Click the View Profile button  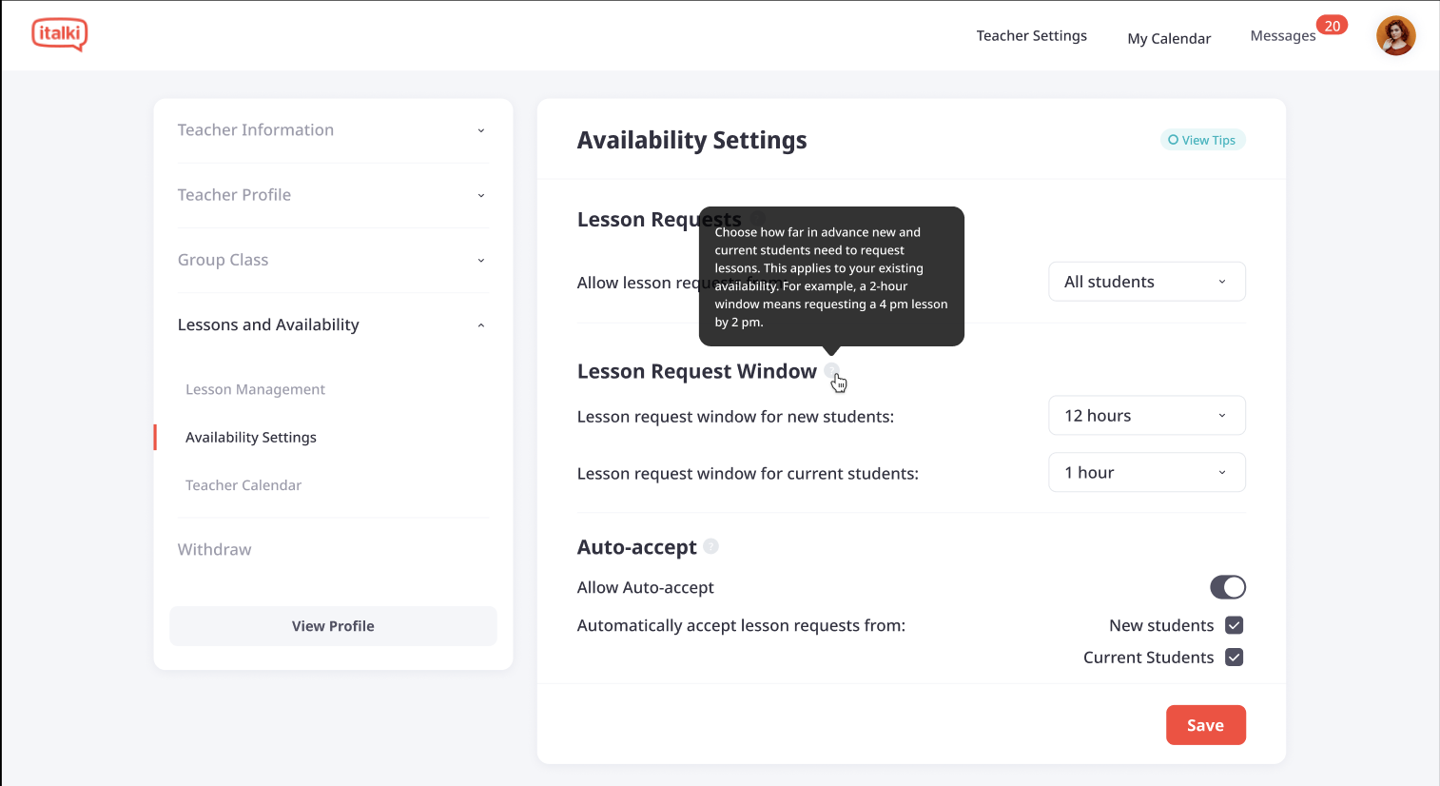333,626
